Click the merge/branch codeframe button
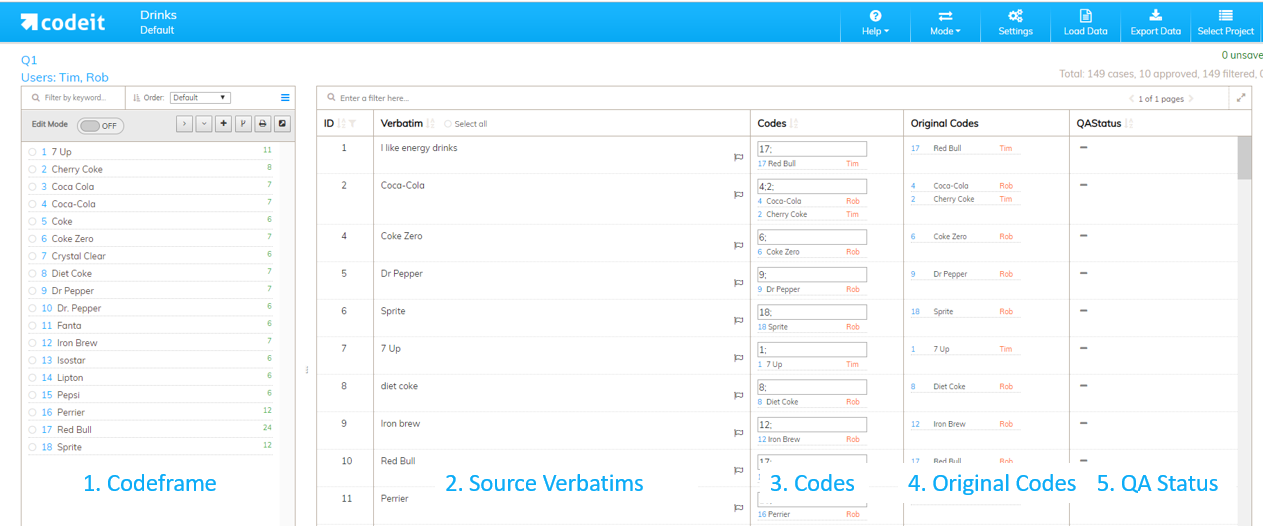The image size is (1263, 526). 242,124
